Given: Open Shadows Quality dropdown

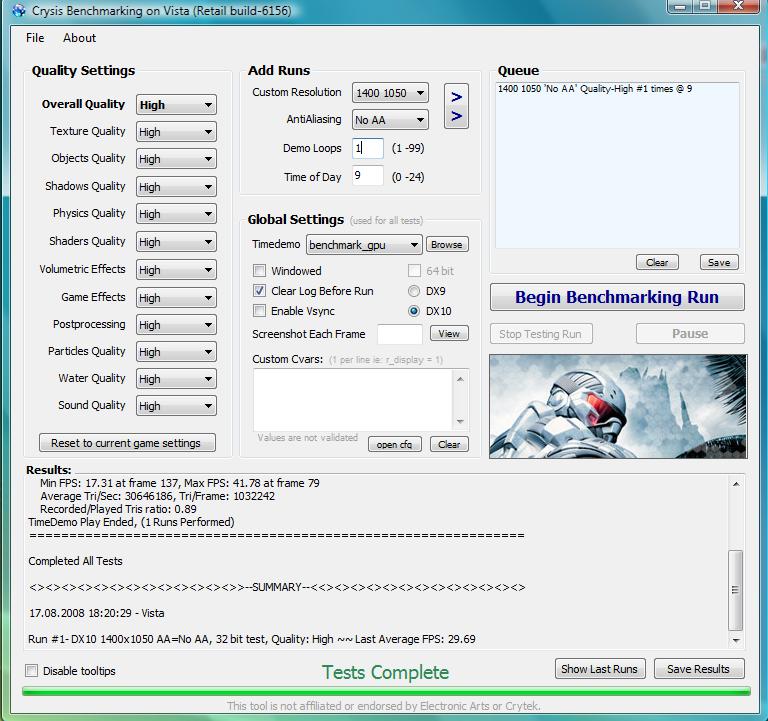Looking at the screenshot, I should (x=176, y=187).
